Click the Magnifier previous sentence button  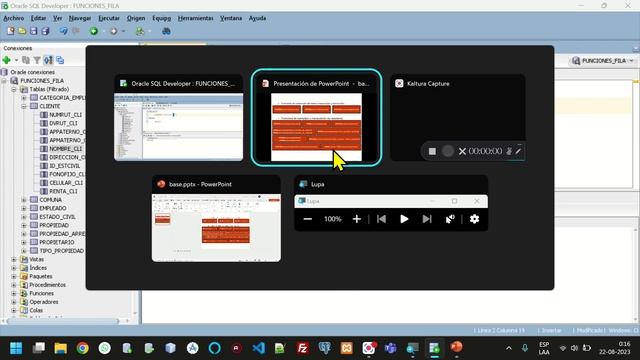click(x=381, y=219)
